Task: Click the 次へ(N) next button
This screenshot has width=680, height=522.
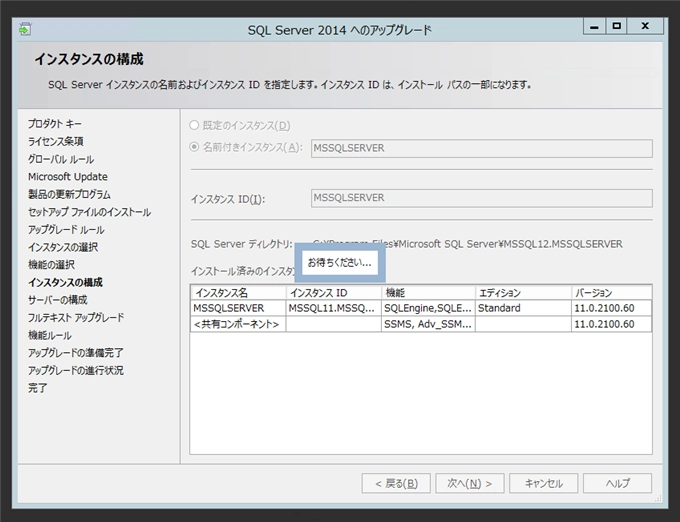Action: [x=470, y=483]
